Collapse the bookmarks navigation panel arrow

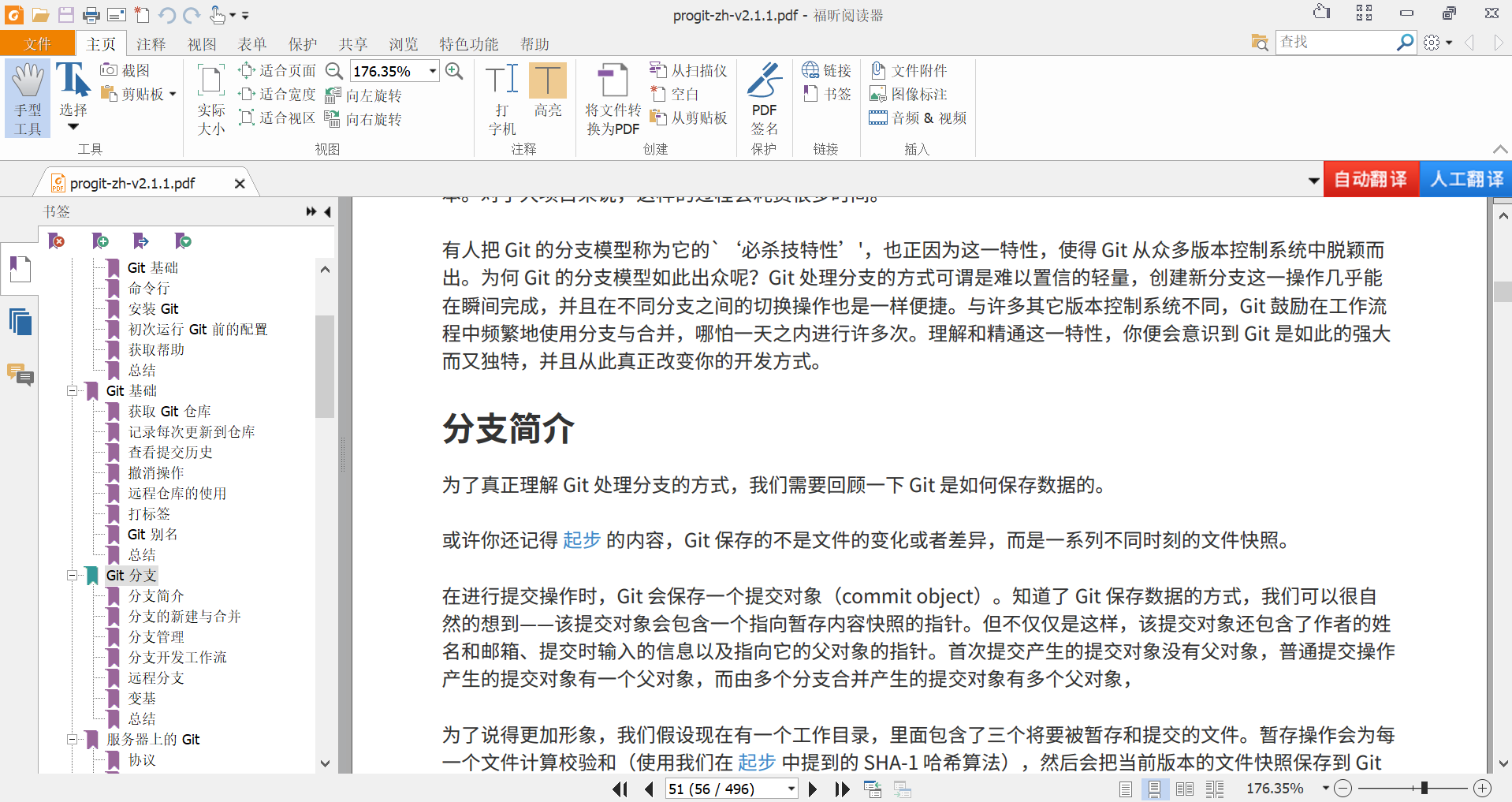point(327,211)
